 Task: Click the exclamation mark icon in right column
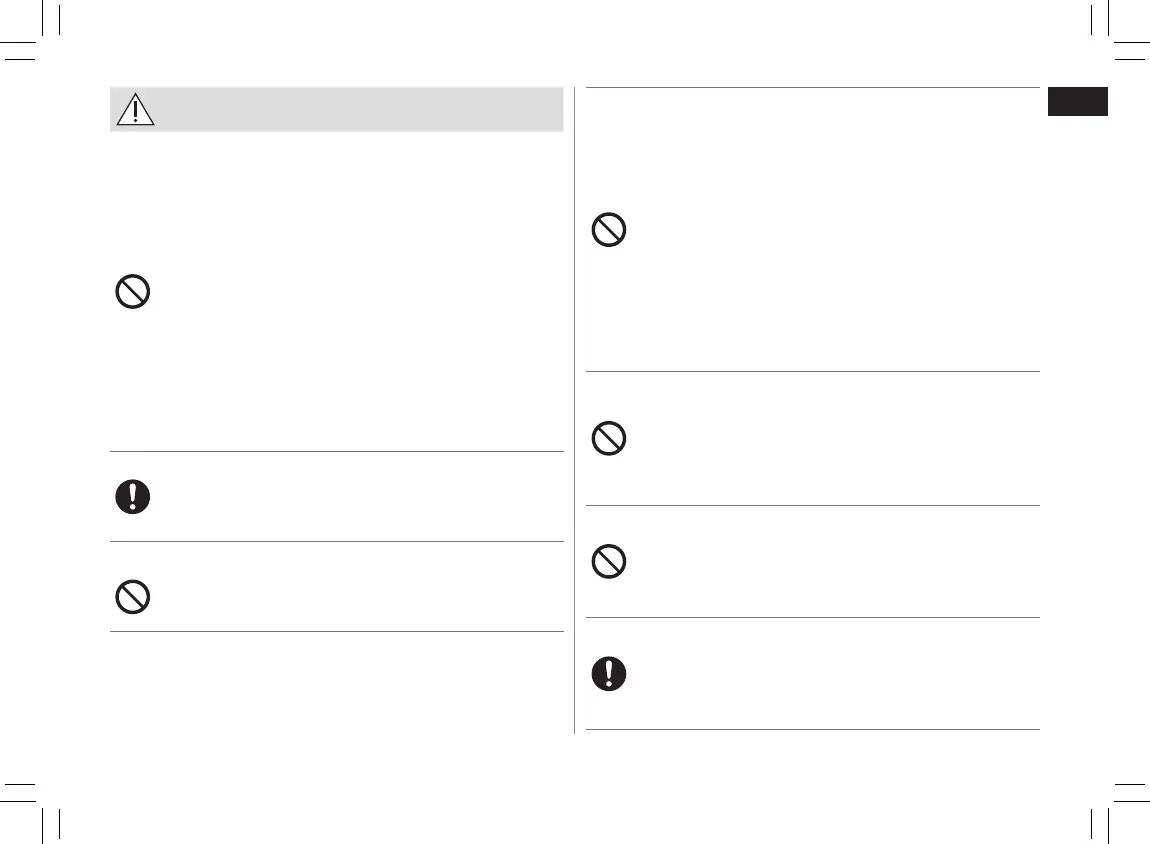point(609,674)
